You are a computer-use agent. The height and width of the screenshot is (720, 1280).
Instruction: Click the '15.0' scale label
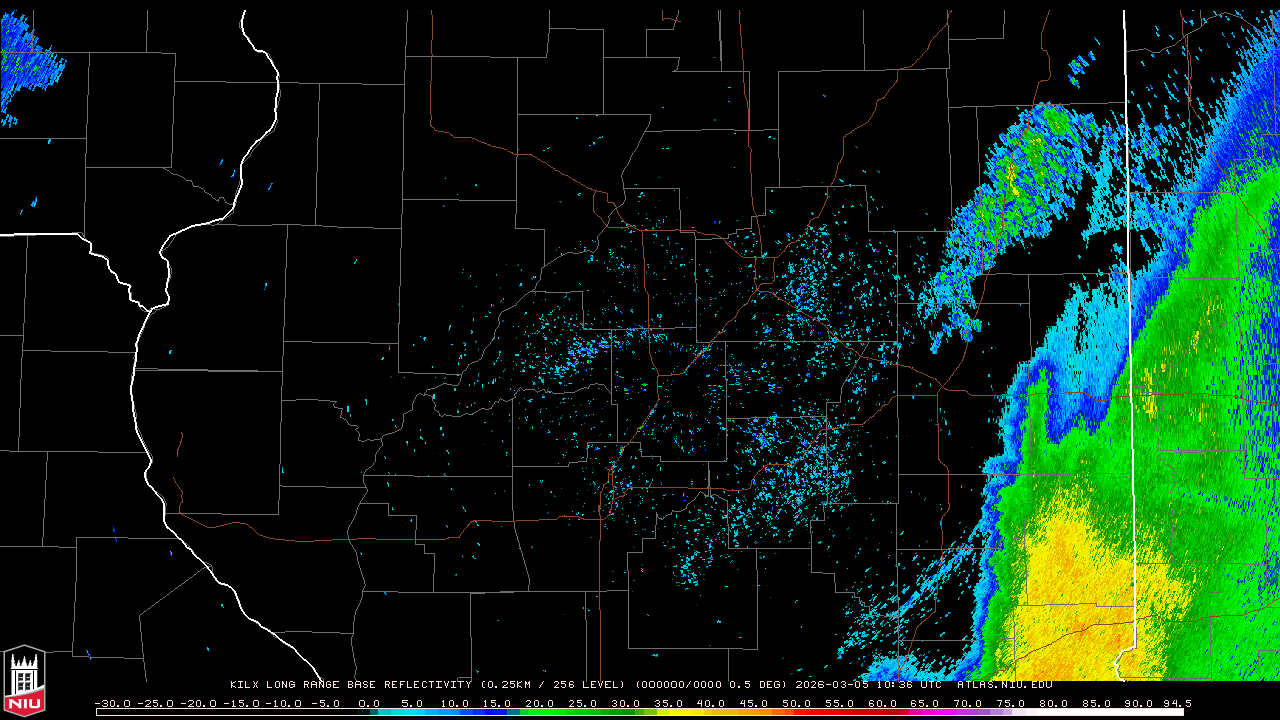pos(498,703)
